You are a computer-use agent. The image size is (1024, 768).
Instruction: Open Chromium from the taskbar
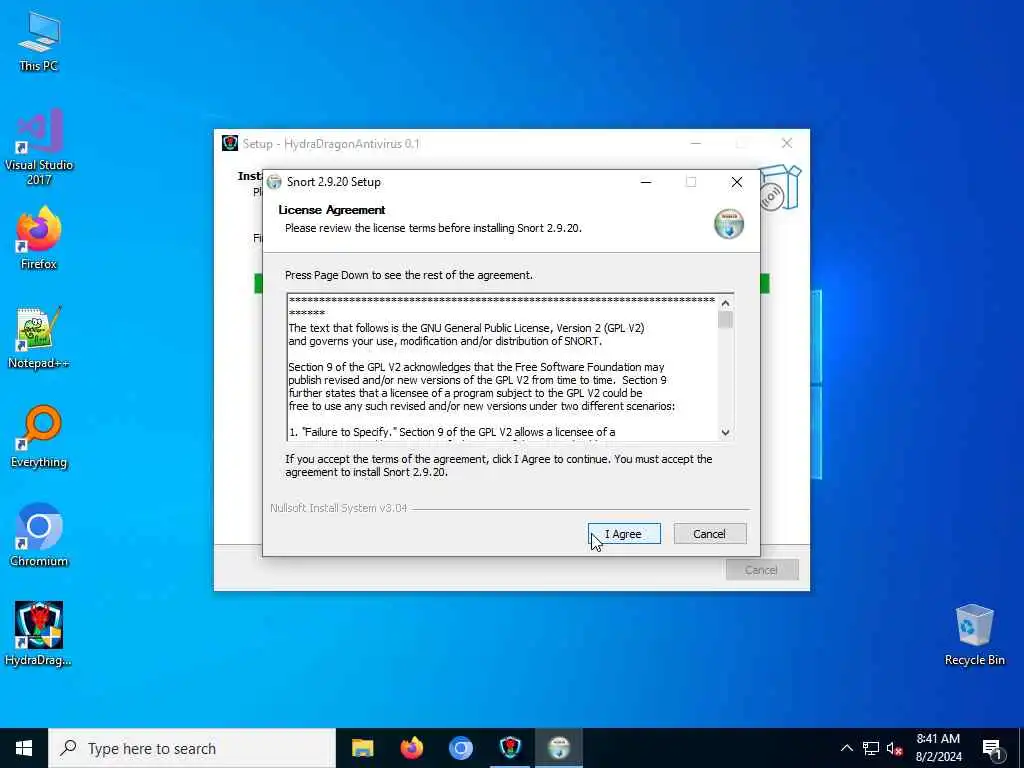(x=460, y=748)
